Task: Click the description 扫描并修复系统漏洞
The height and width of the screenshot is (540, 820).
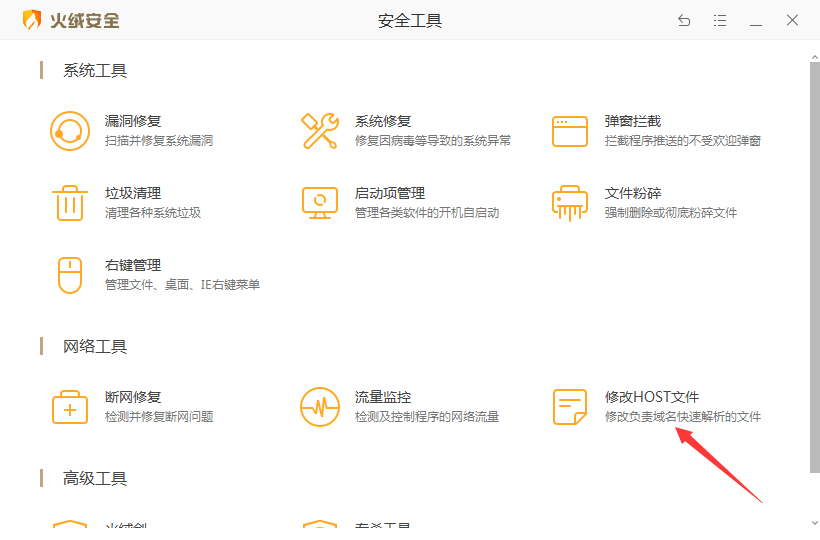Action: pos(159,141)
